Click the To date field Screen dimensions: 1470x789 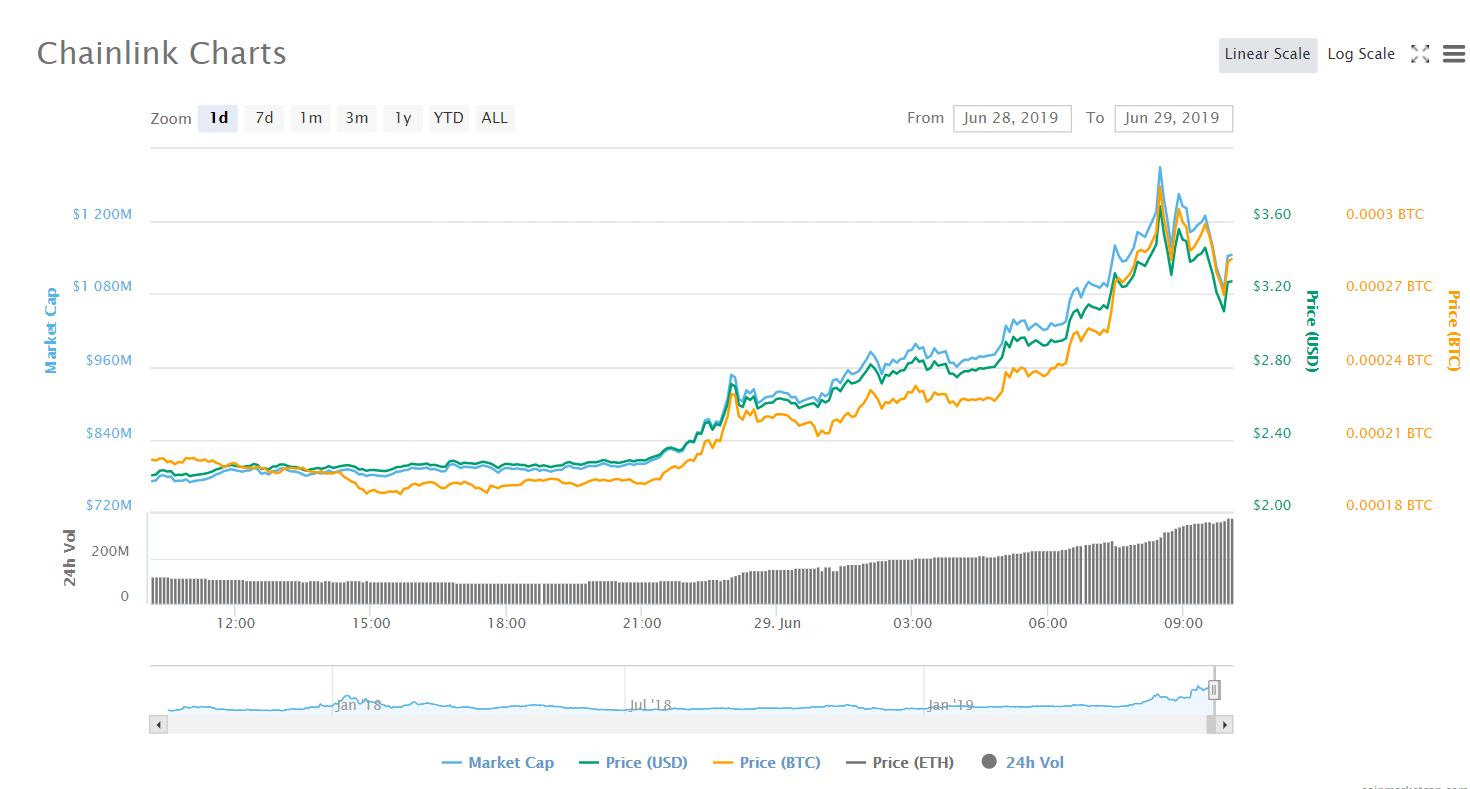[x=1173, y=118]
